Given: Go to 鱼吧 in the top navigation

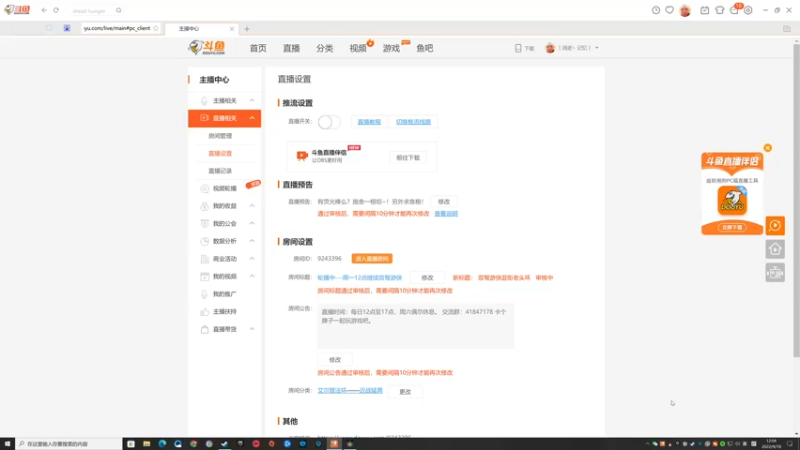Looking at the screenshot, I should [424, 48].
